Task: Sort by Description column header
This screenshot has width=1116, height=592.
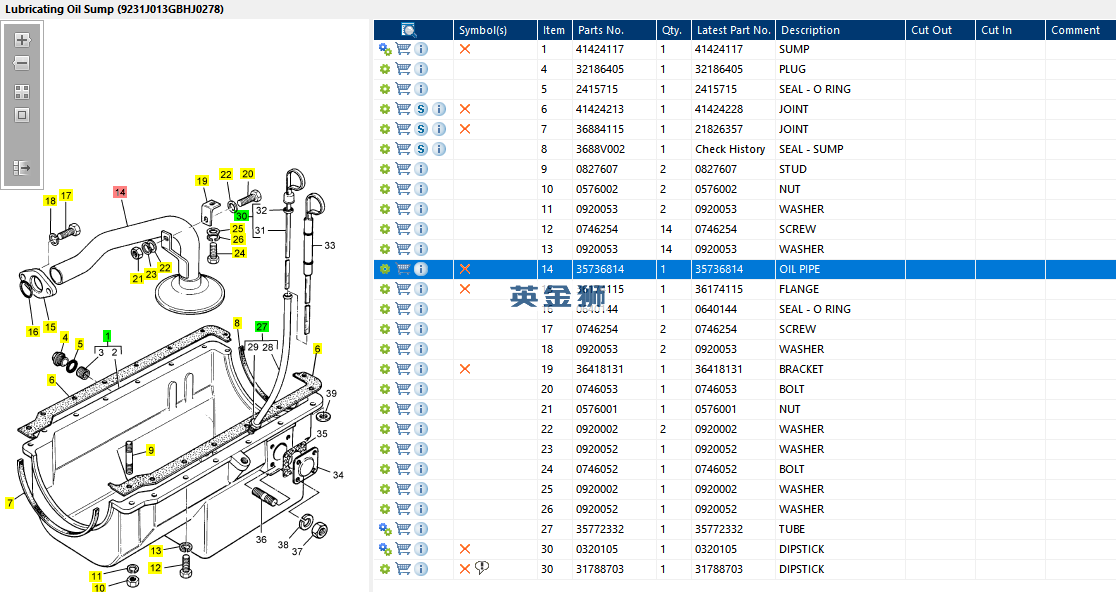Action: (x=841, y=30)
